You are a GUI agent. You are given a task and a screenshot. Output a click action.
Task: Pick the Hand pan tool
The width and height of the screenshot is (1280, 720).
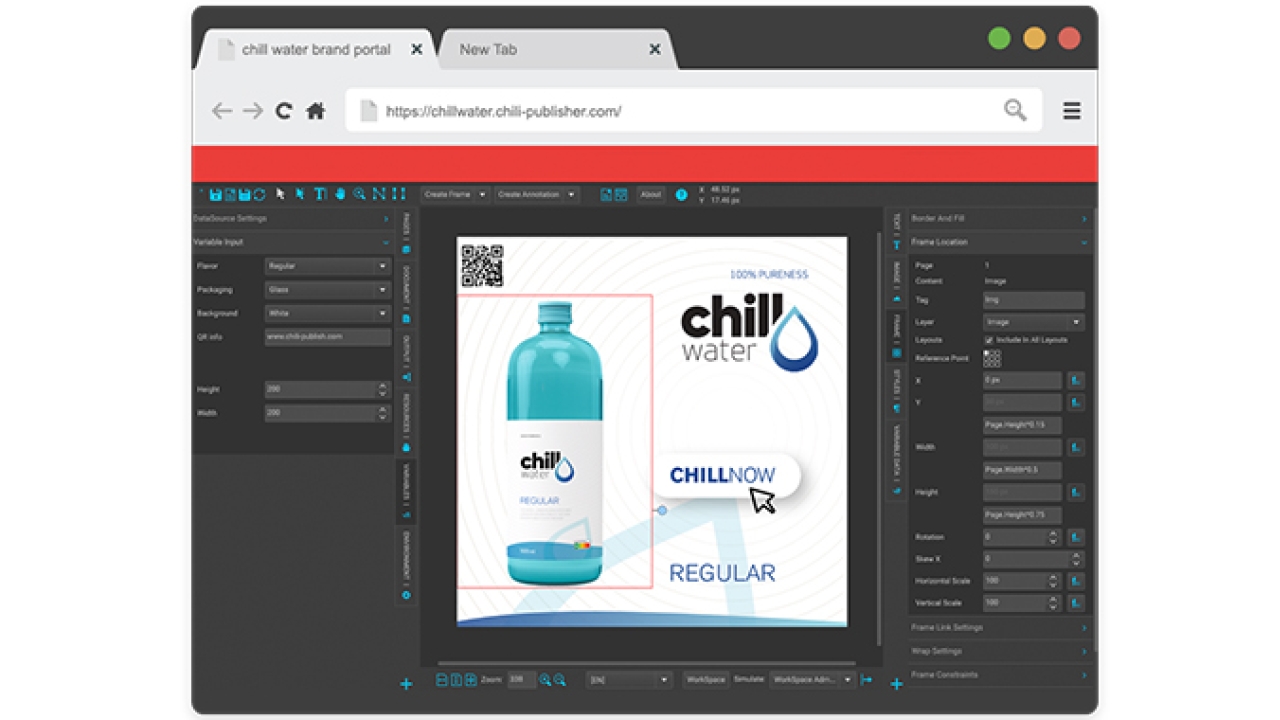pyautogui.click(x=340, y=194)
